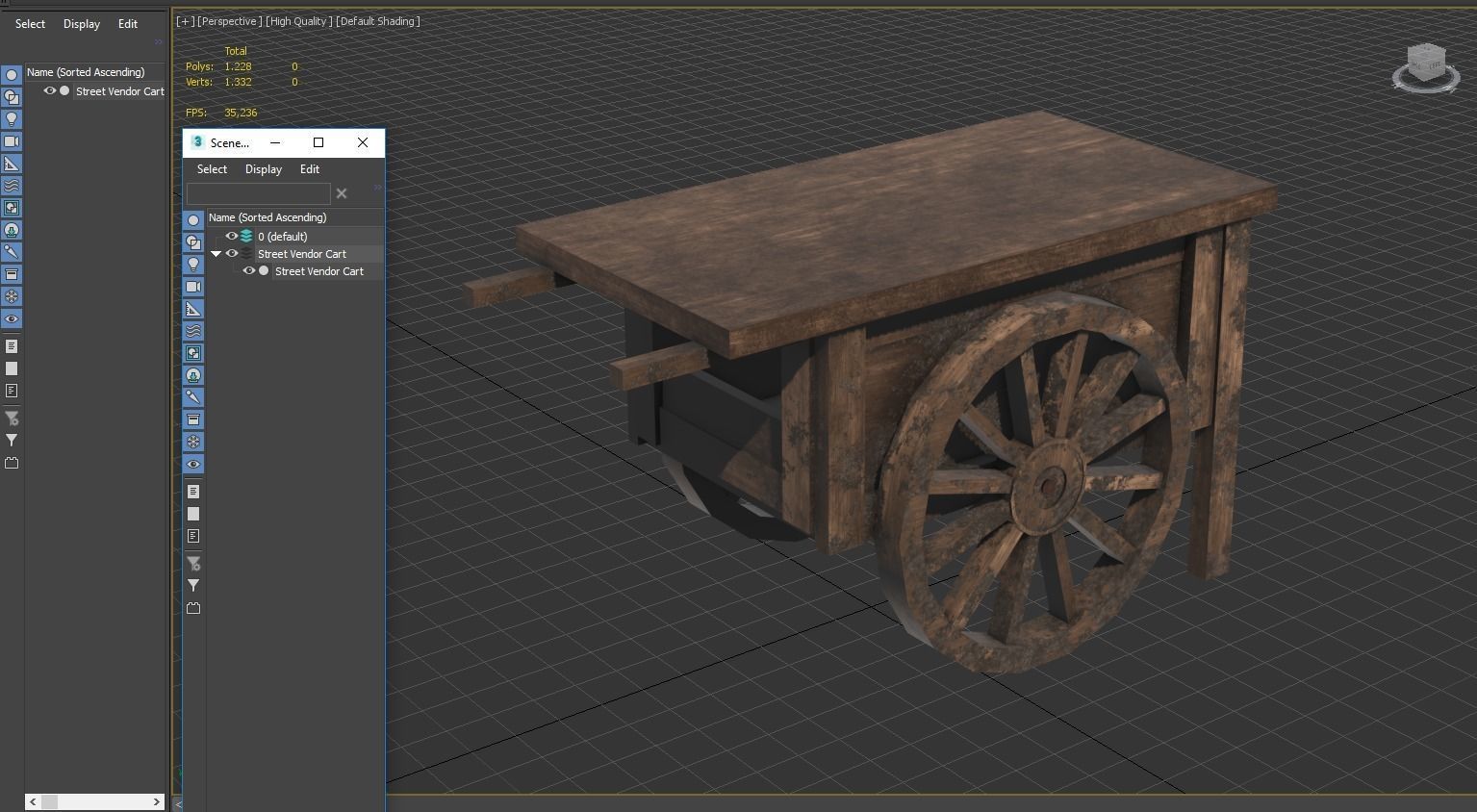Click Display None icon in the floating Scene window
Viewport: 1477px width, 812px height.
pos(193,514)
